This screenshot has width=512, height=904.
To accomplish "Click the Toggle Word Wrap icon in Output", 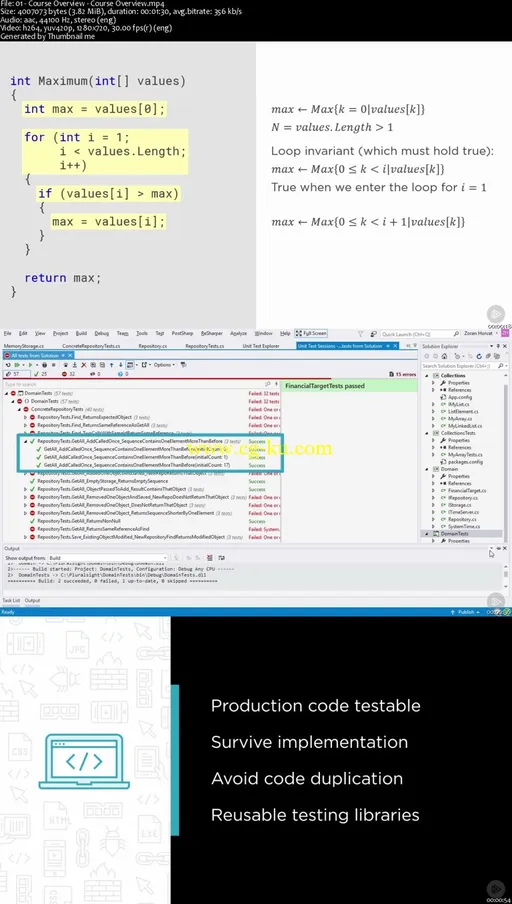I will pos(221,558).
